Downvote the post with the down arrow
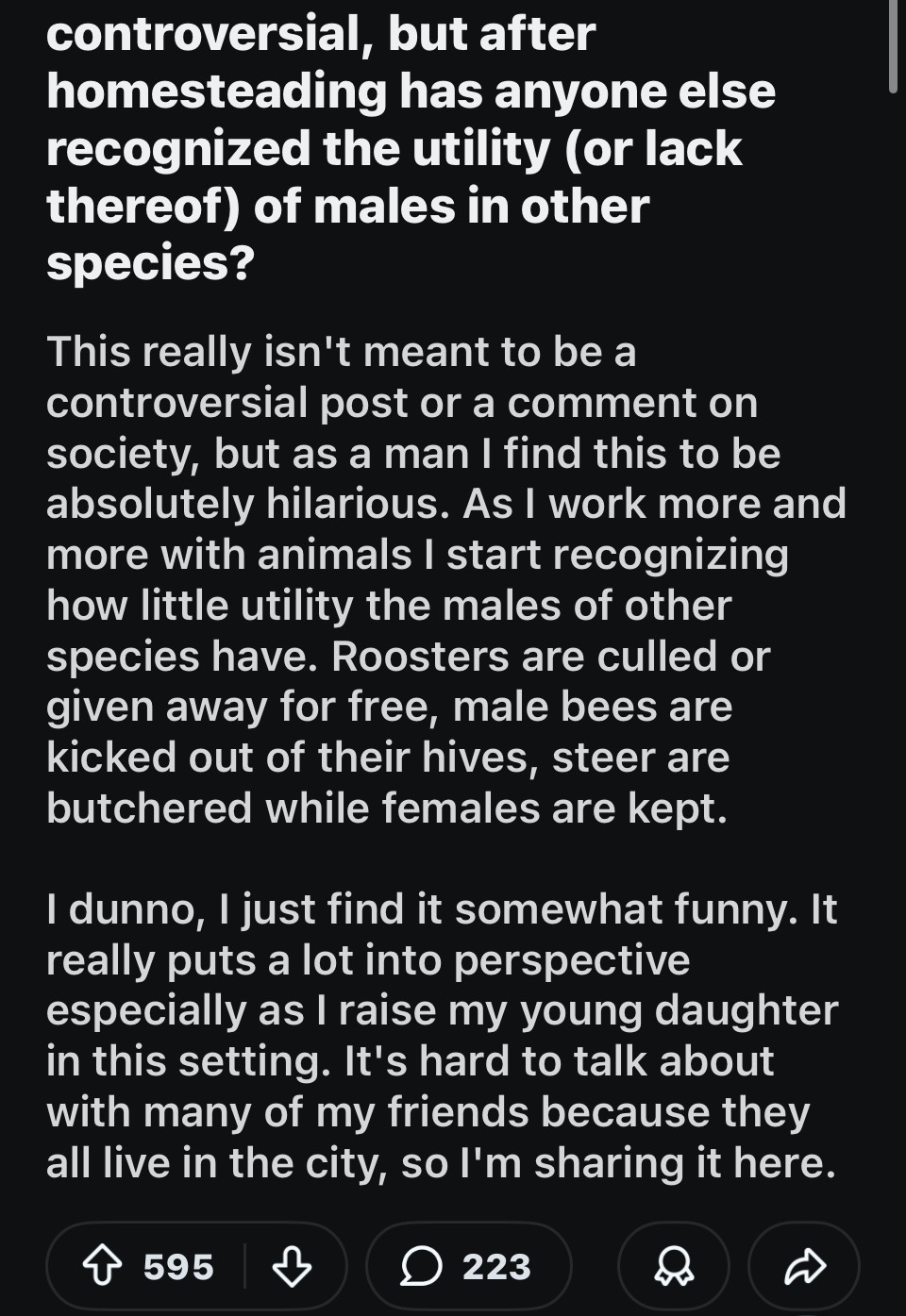The height and width of the screenshot is (1316, 906). point(292,1266)
